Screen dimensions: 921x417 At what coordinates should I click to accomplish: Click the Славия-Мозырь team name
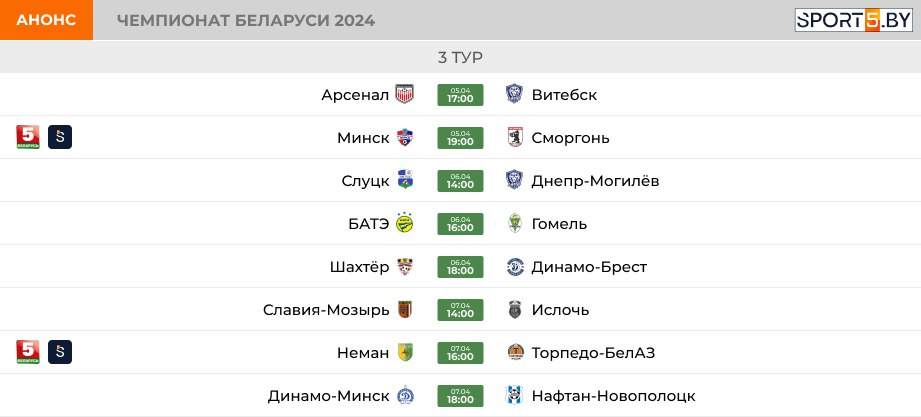click(326, 310)
